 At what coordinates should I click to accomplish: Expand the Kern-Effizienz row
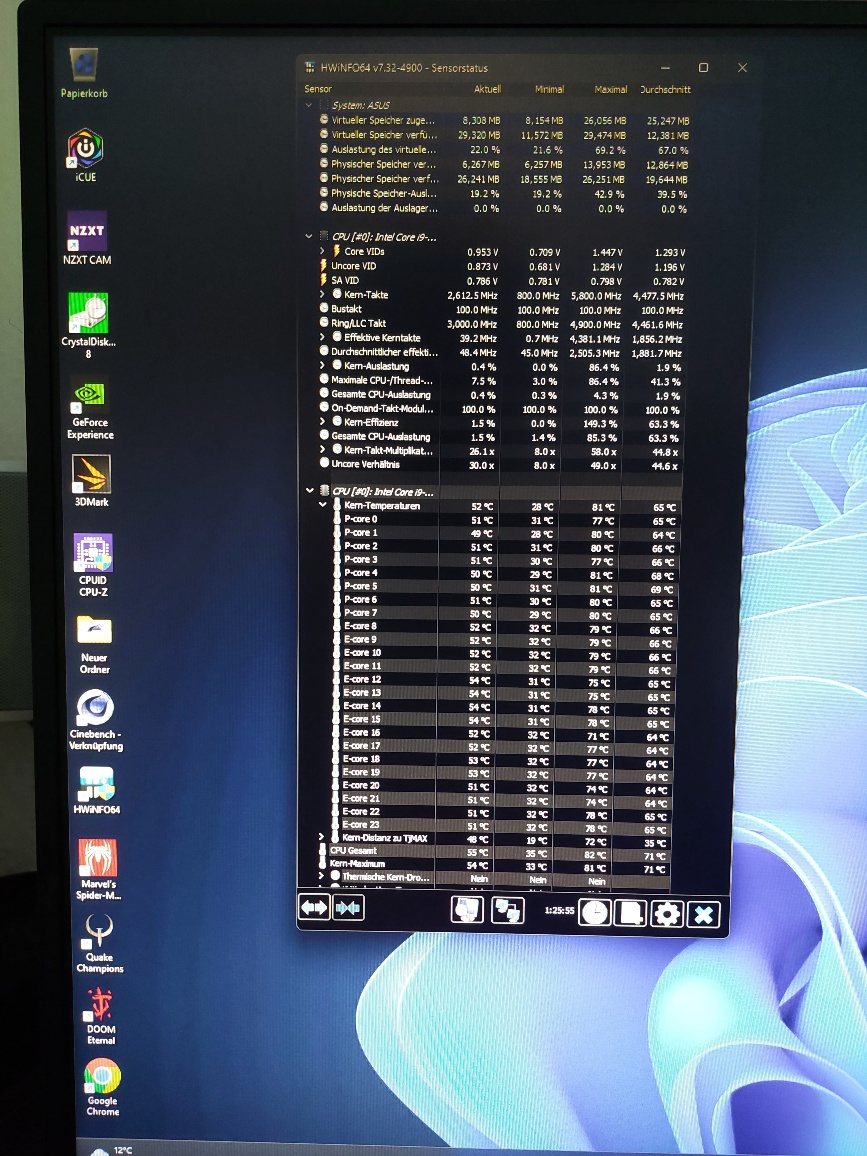322,422
